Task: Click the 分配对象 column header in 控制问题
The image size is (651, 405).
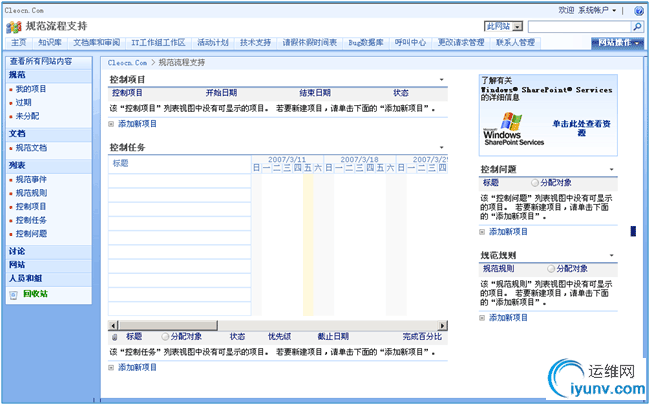Action: tap(556, 183)
